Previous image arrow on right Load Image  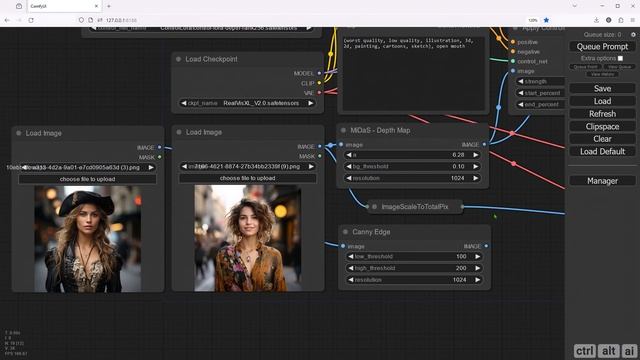pyautogui.click(x=184, y=167)
